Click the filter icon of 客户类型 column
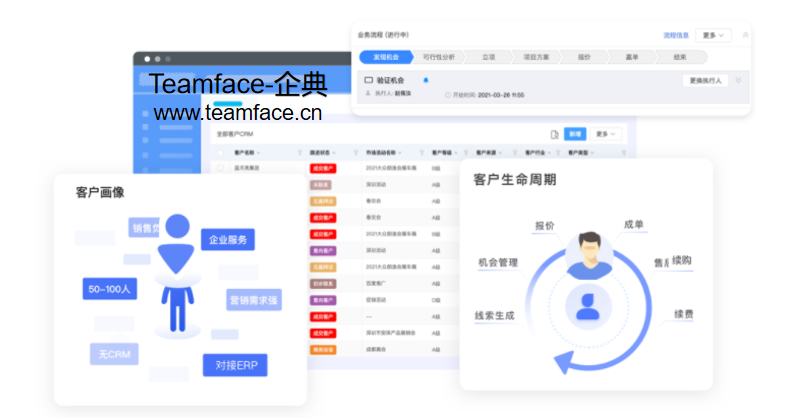The height and width of the screenshot is (418, 812). click(624, 153)
